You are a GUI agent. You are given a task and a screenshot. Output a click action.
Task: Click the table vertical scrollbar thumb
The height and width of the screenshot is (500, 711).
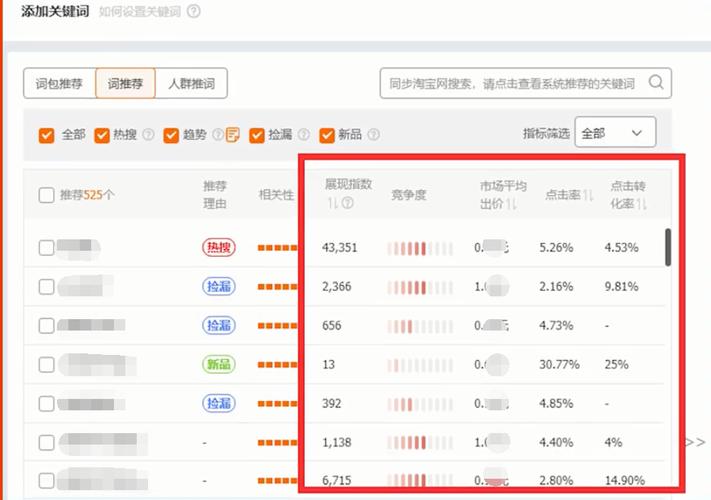point(667,247)
